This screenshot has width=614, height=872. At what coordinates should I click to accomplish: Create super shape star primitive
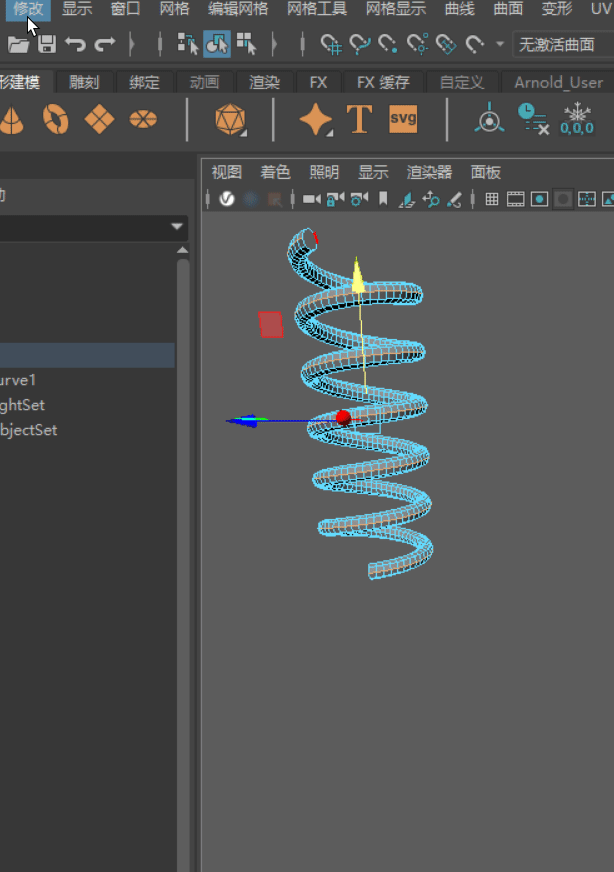315,119
